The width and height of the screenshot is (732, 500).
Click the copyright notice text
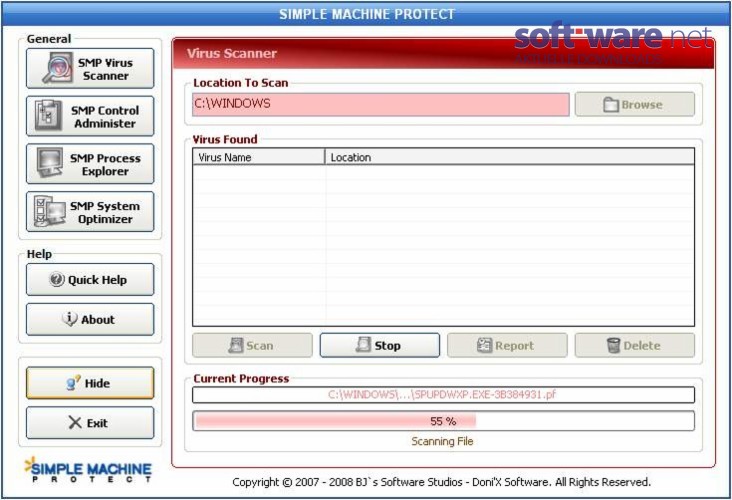[441, 482]
